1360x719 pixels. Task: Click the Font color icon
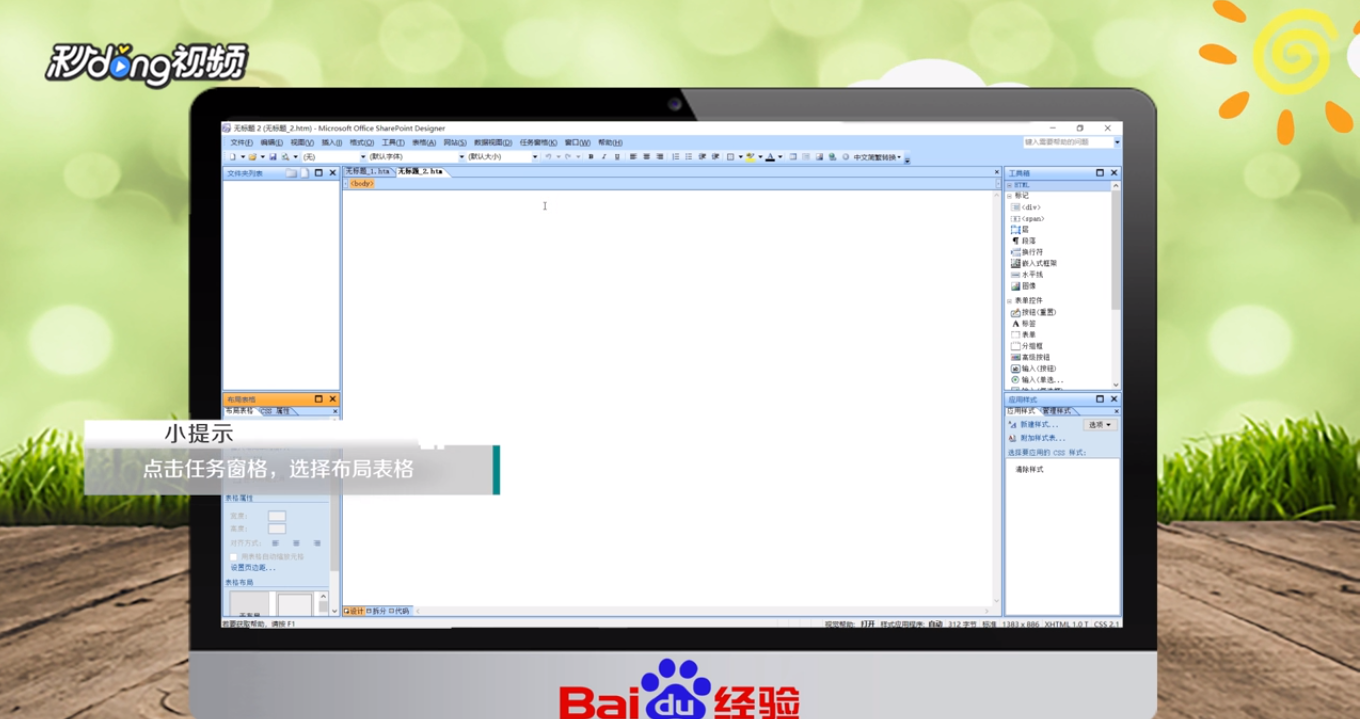pyautogui.click(x=770, y=157)
